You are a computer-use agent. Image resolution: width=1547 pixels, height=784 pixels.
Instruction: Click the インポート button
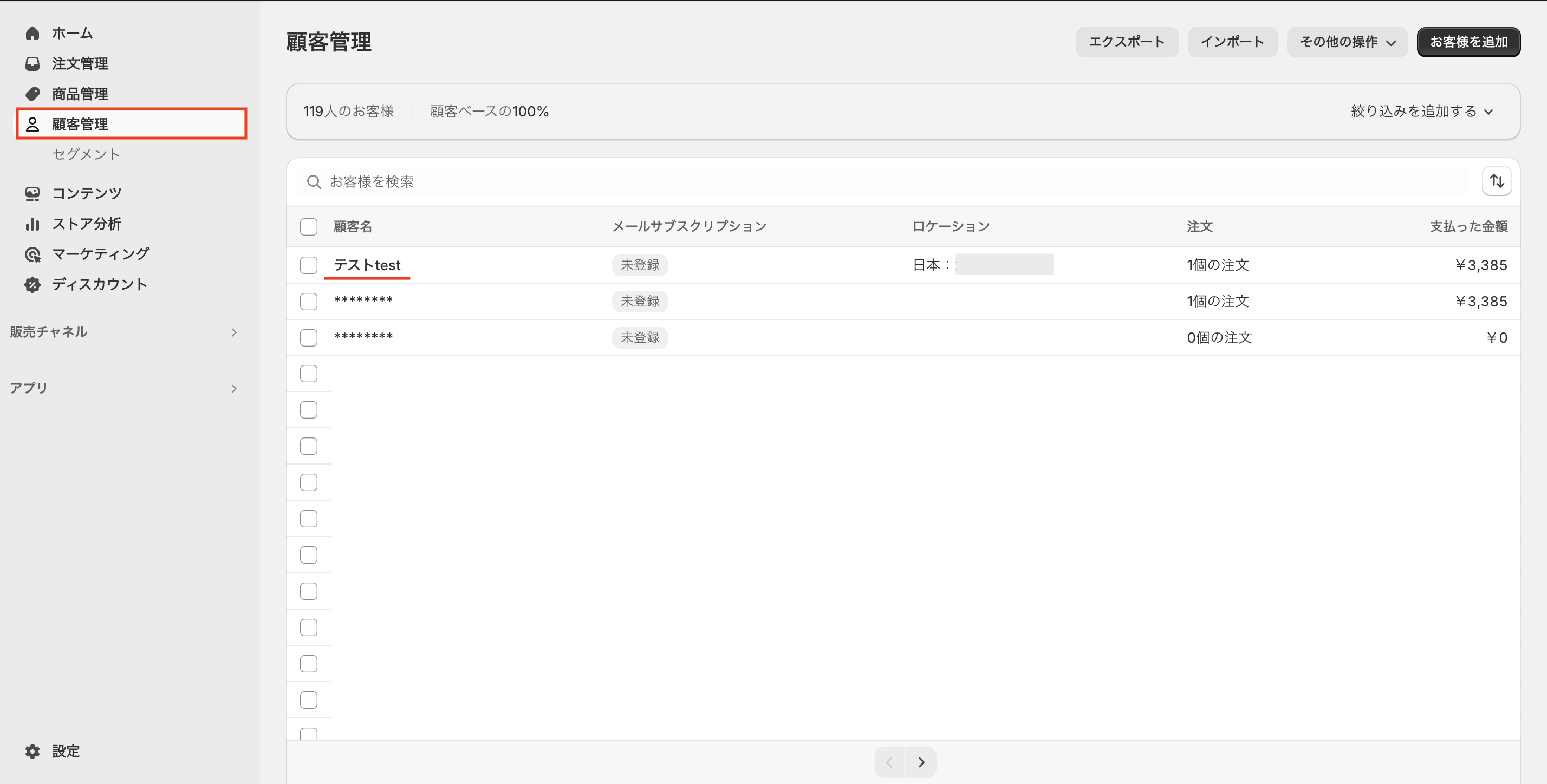click(x=1232, y=42)
